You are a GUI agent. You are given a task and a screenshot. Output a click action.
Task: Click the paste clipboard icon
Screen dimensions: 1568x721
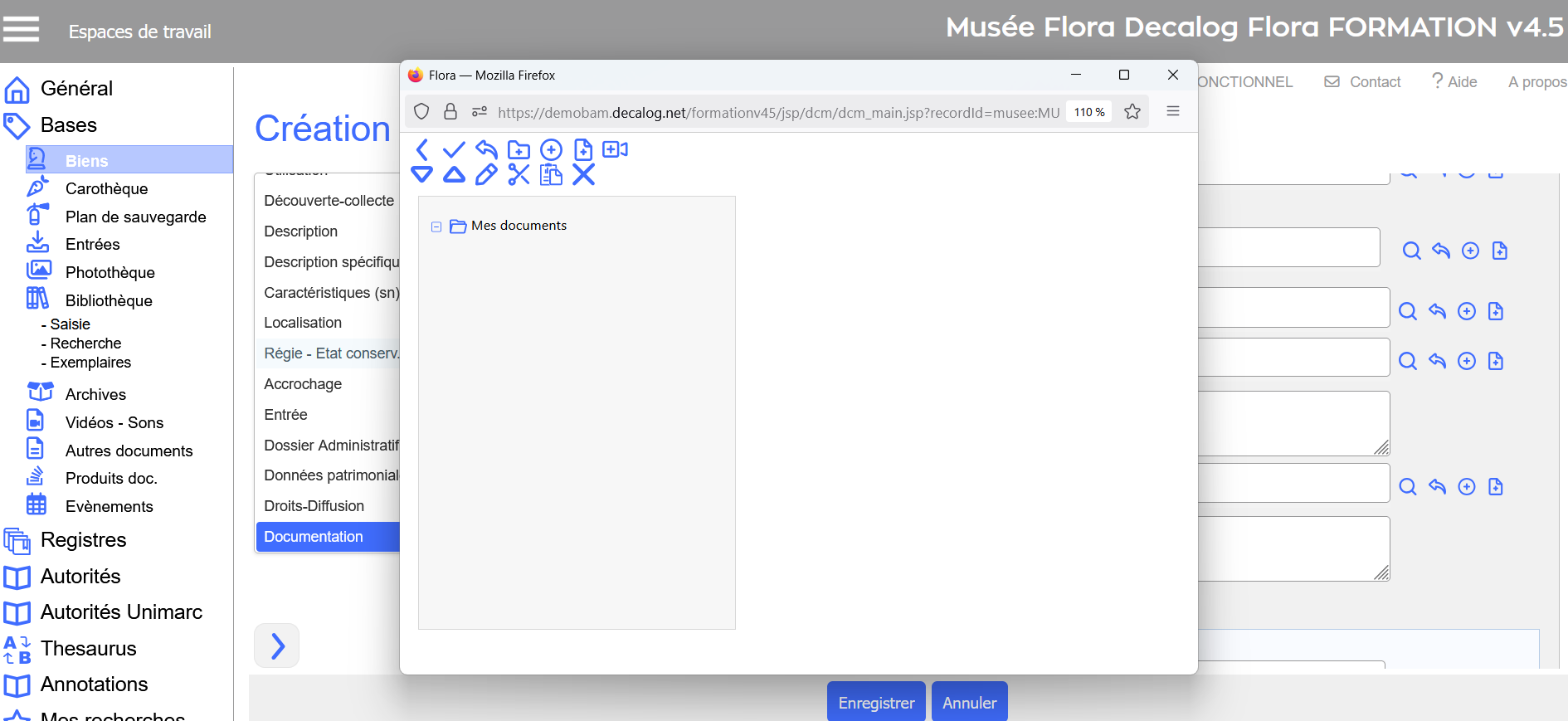coord(551,175)
